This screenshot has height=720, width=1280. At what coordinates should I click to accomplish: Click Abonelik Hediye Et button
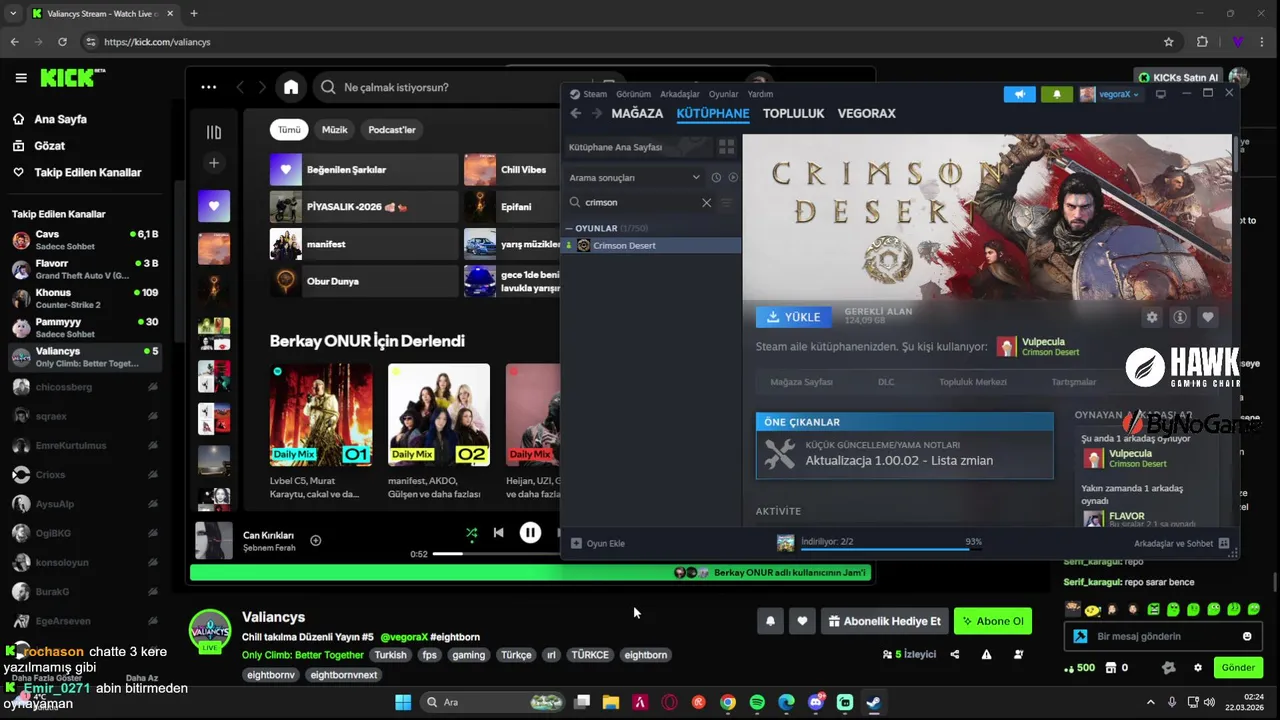click(x=884, y=621)
